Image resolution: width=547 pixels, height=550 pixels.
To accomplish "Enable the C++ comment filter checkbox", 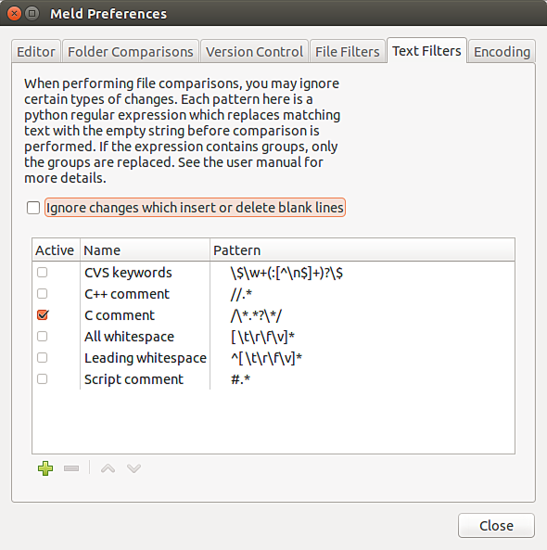I will [42, 294].
